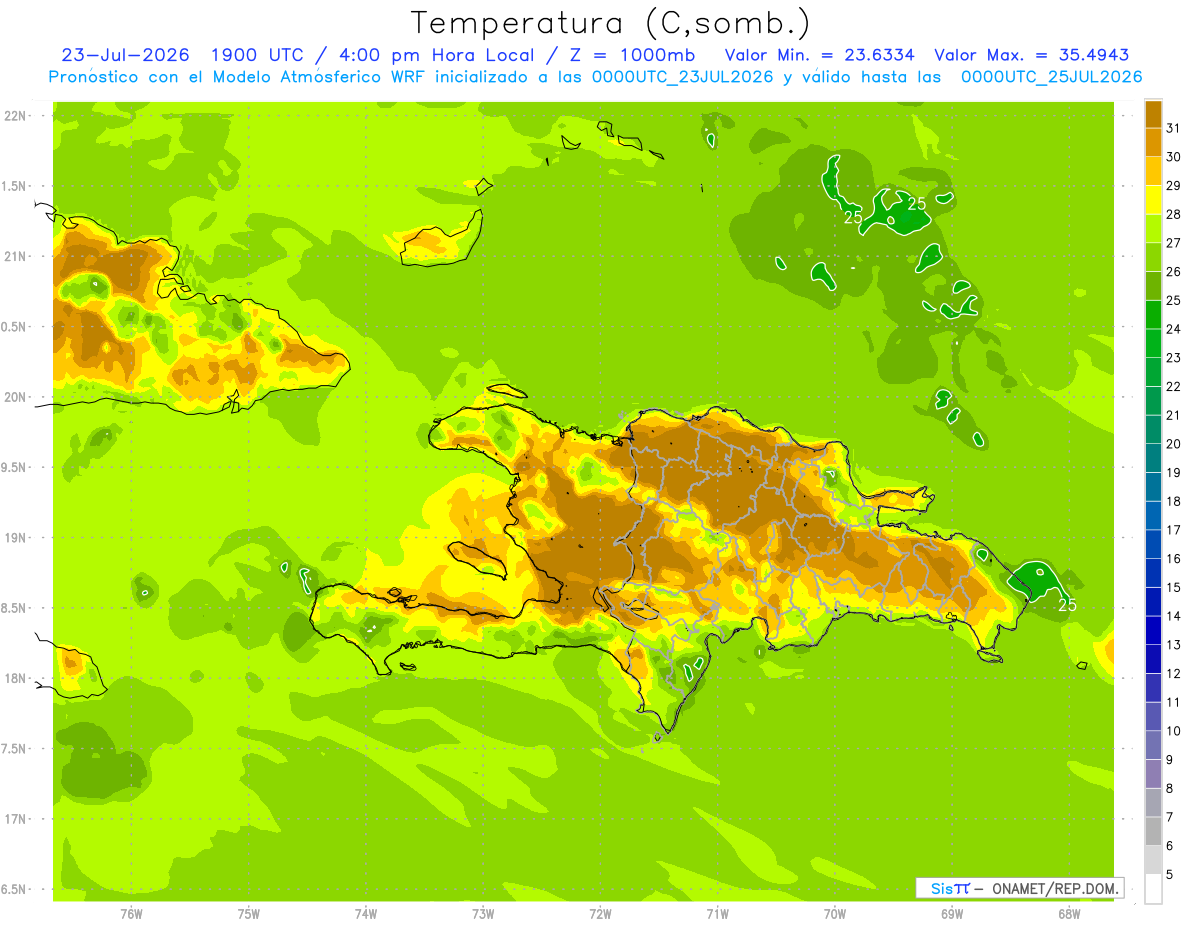This screenshot has height=927, width=1200.
Task: Click the '72W' longitude label
Action: (x=600, y=914)
